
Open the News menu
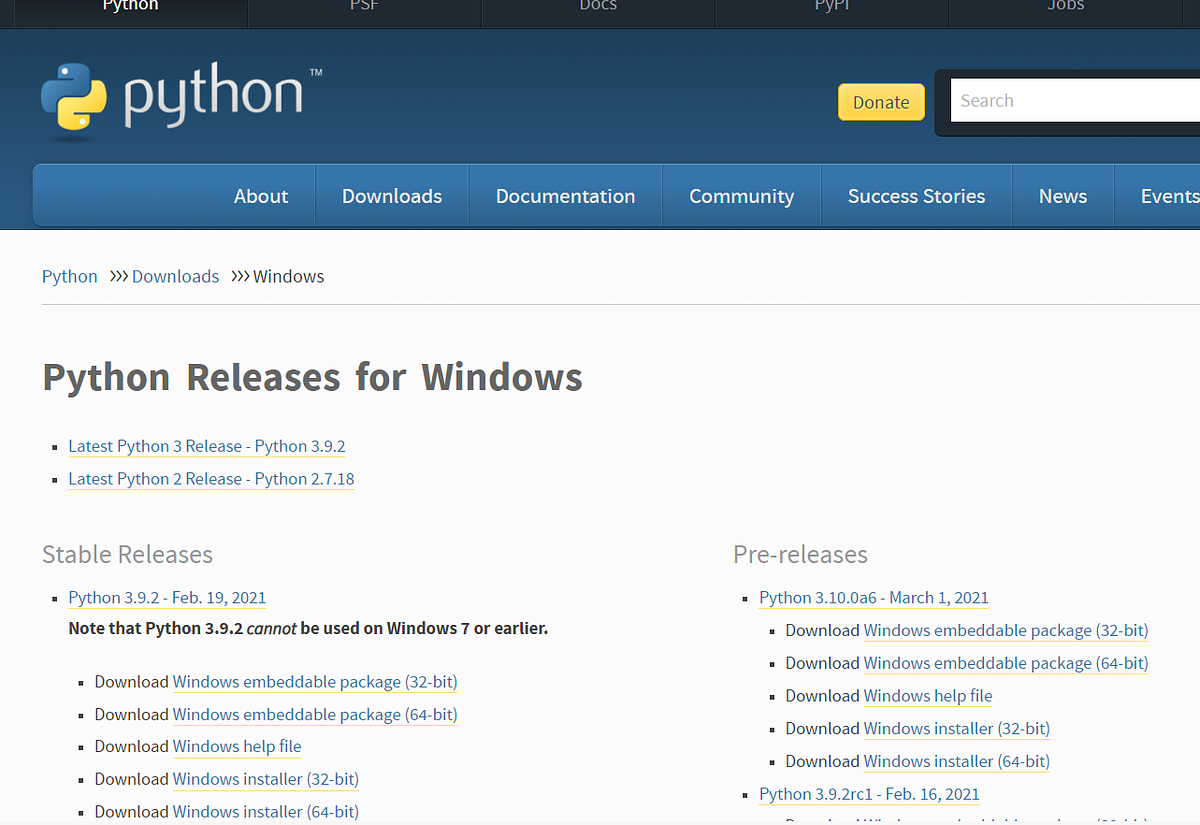tap(1062, 196)
